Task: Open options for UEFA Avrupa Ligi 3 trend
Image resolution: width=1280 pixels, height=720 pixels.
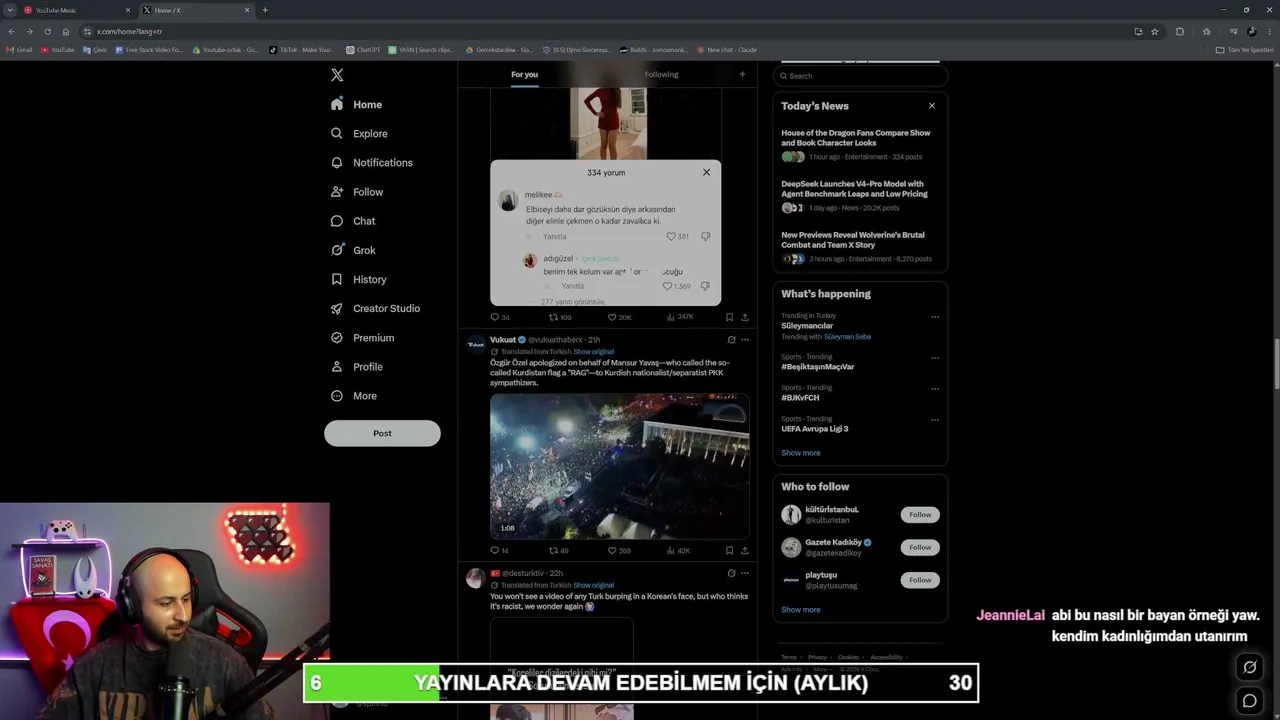Action: 935,420
